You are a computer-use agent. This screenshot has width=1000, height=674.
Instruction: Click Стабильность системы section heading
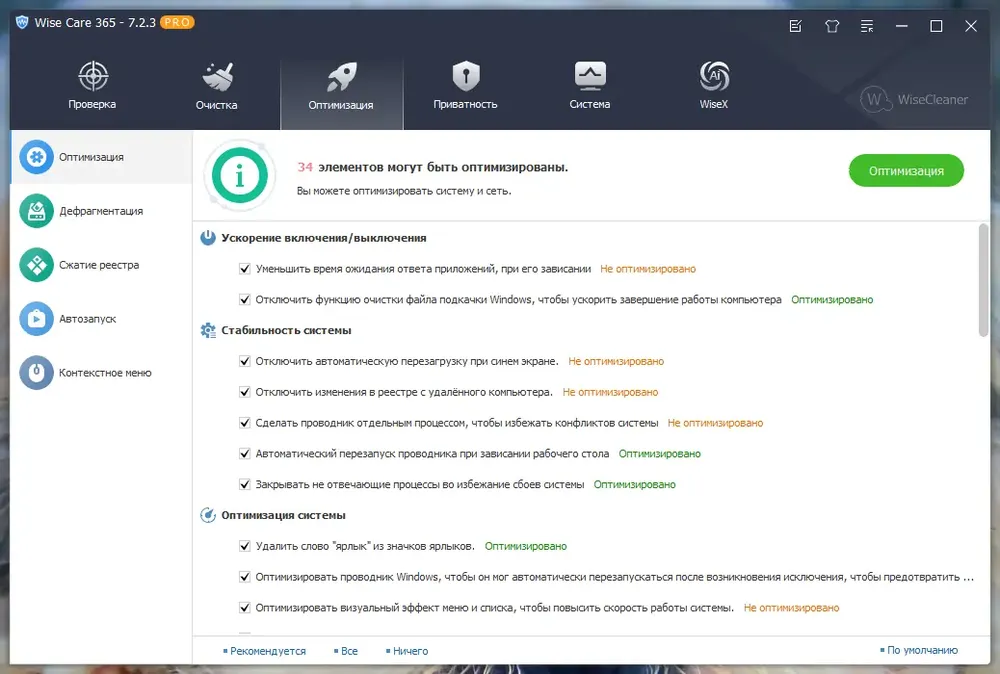point(286,330)
